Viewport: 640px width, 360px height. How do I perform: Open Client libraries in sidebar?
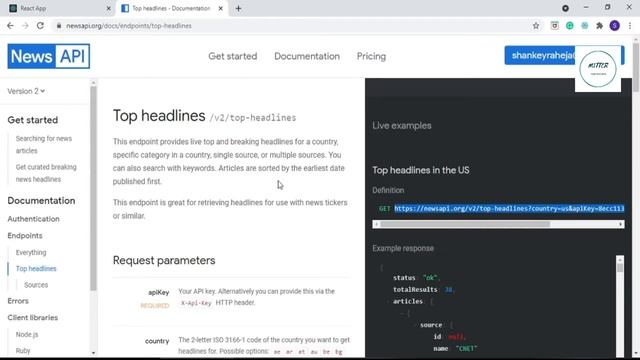(x=33, y=318)
